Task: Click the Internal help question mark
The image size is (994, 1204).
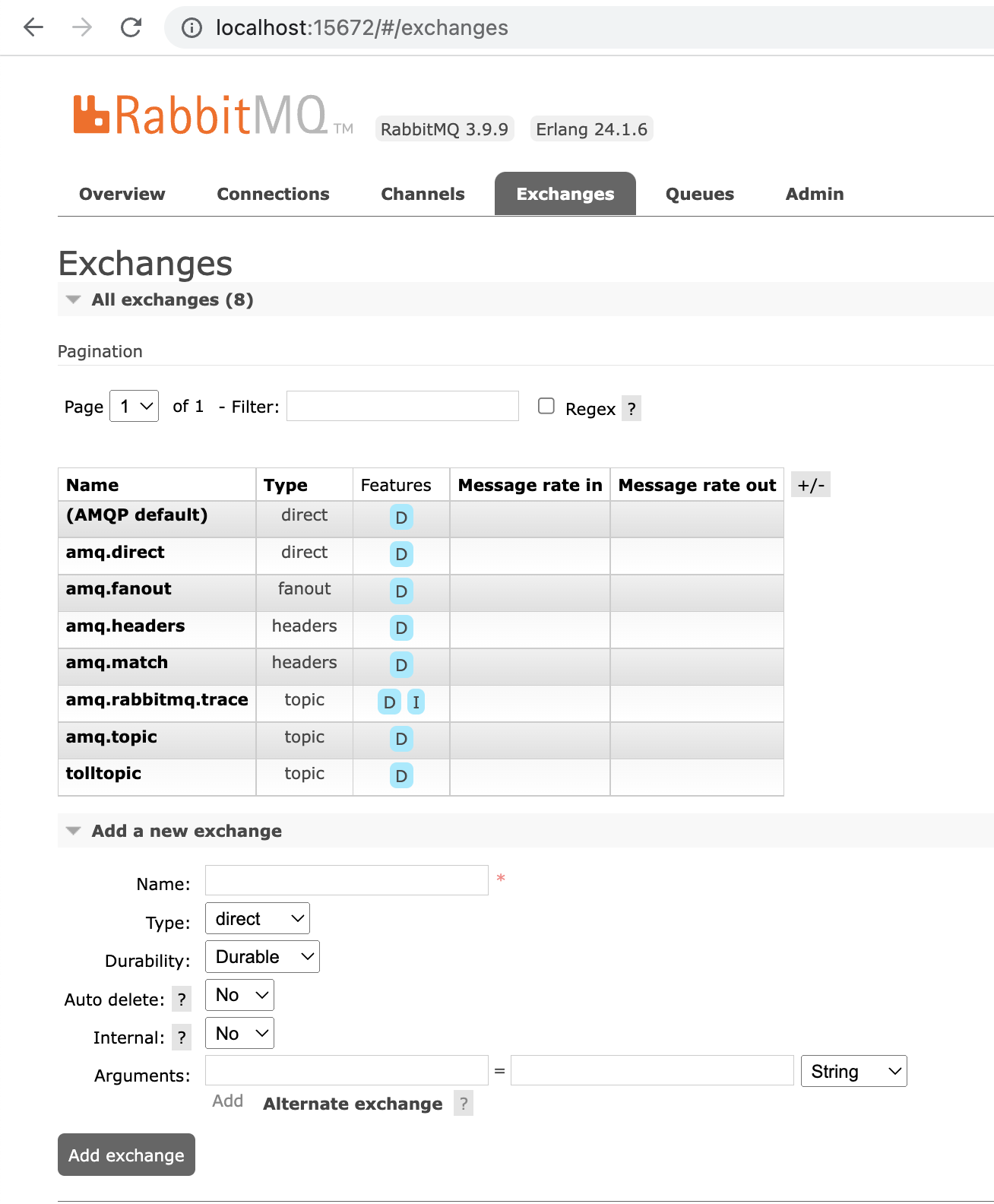Action: pos(182,1038)
